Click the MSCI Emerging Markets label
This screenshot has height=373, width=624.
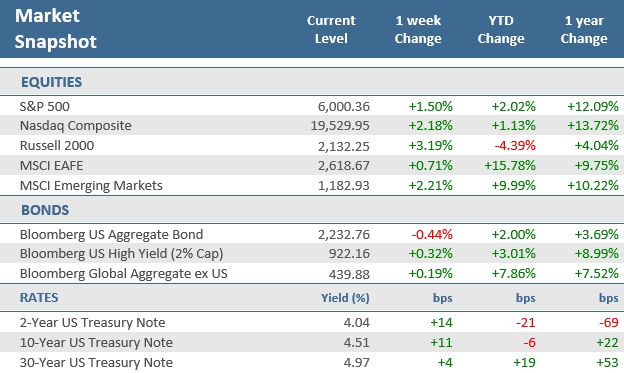coord(91,186)
